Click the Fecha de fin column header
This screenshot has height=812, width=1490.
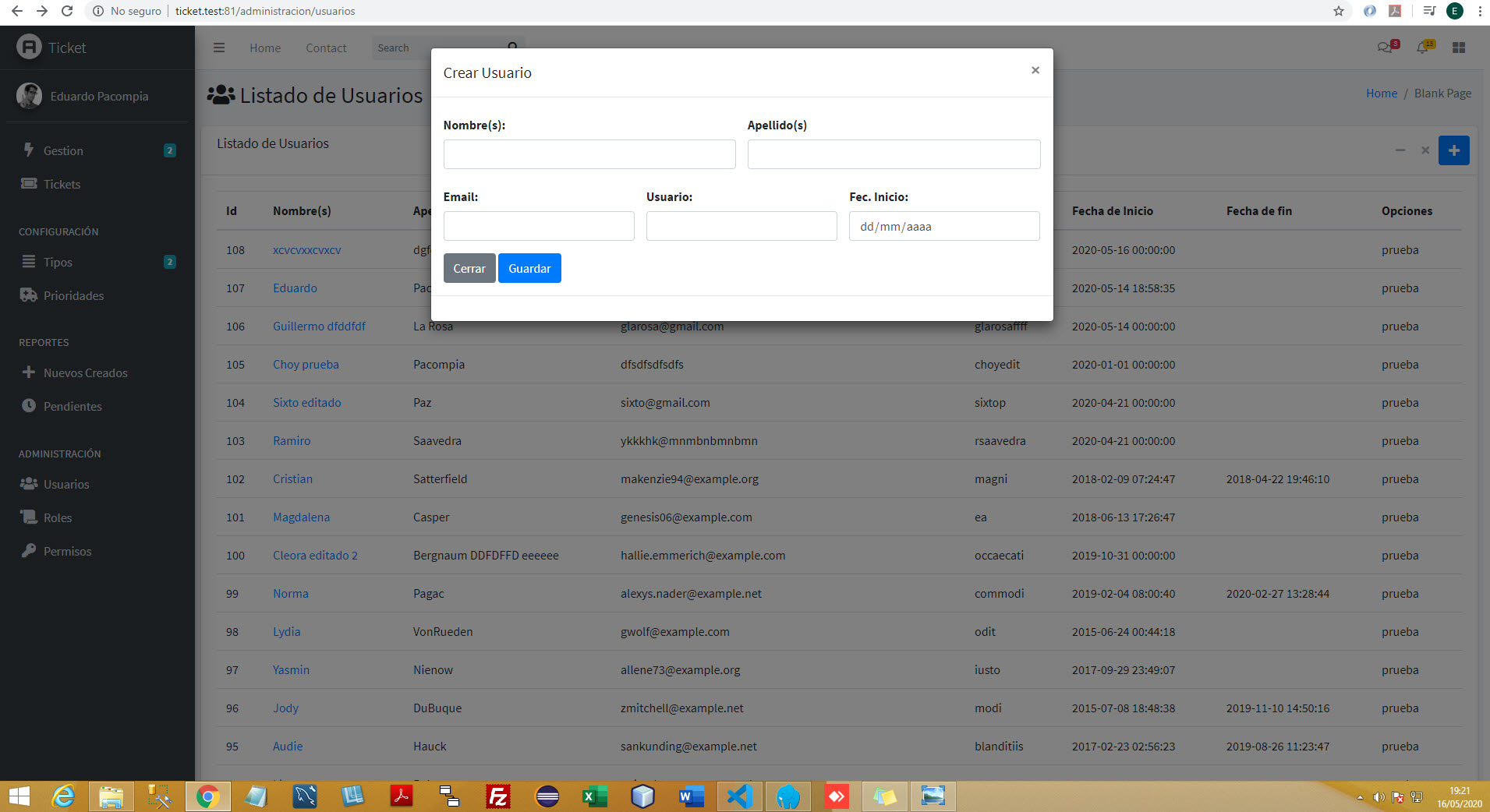(x=1258, y=211)
